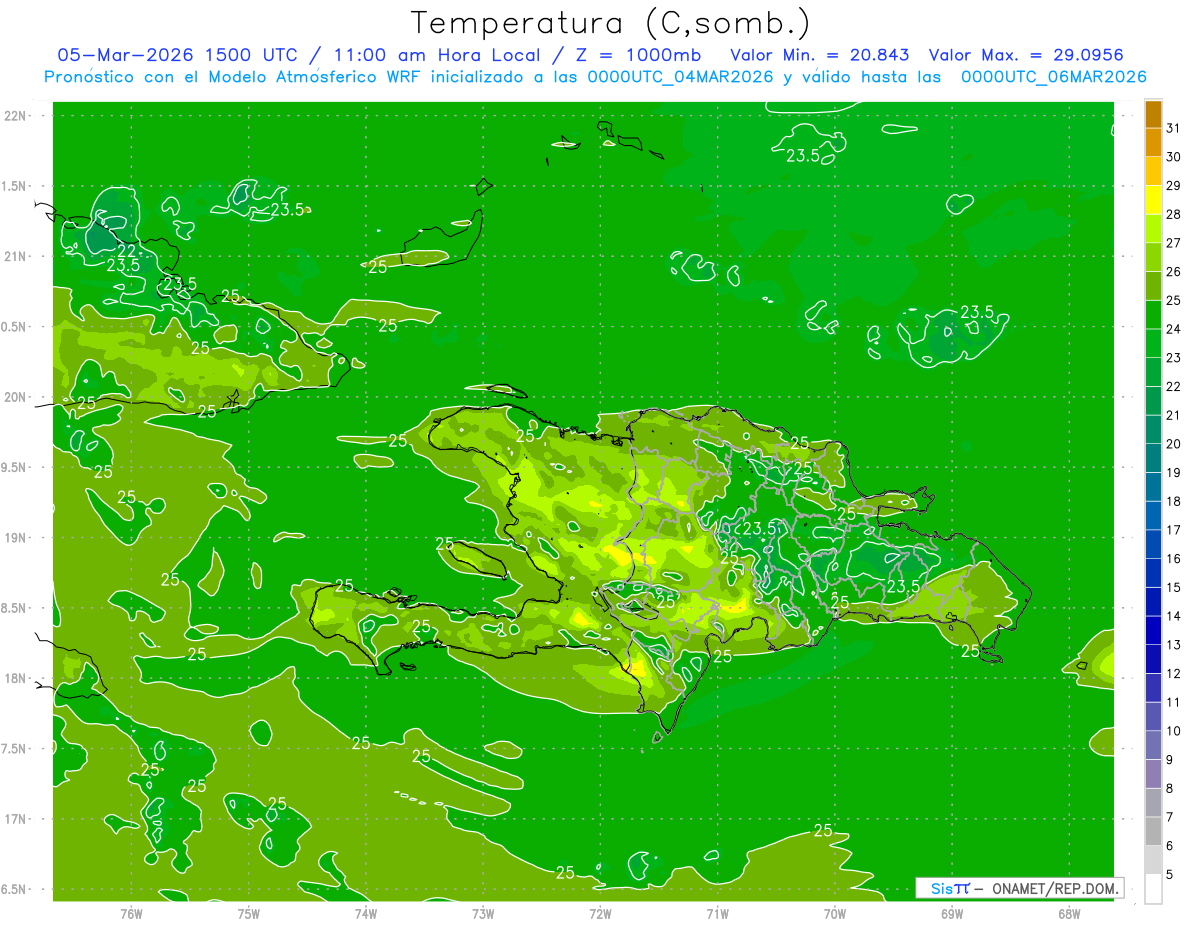The height and width of the screenshot is (927, 1200).
Task: Pick the legend swatch between 24 and 25
Action: coord(1153,314)
